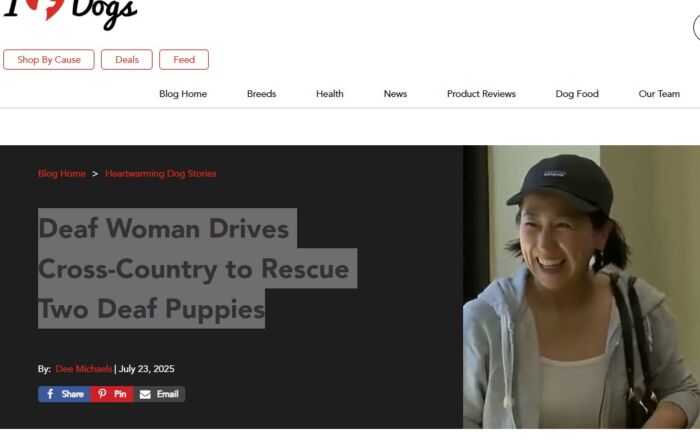The height and width of the screenshot is (441, 700).
Task: Open author Dee Michaels profile link
Action: pyautogui.click(x=83, y=369)
